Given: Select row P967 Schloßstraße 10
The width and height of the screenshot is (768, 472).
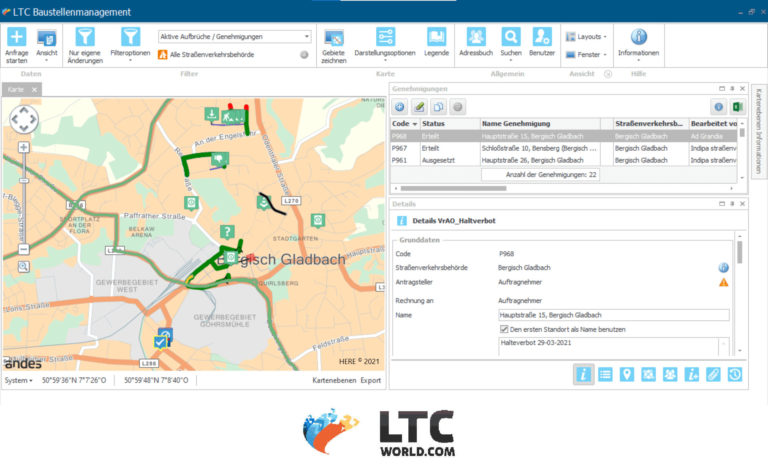Looking at the screenshot, I should click(563, 148).
